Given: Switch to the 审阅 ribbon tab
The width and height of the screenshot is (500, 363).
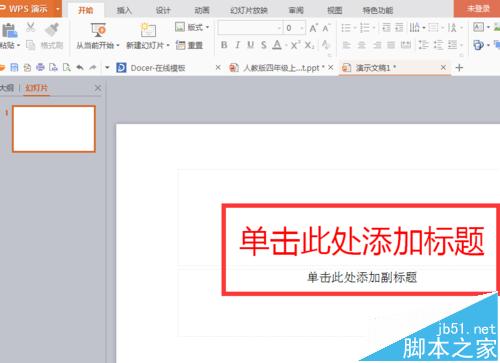Looking at the screenshot, I should pyautogui.click(x=296, y=10).
